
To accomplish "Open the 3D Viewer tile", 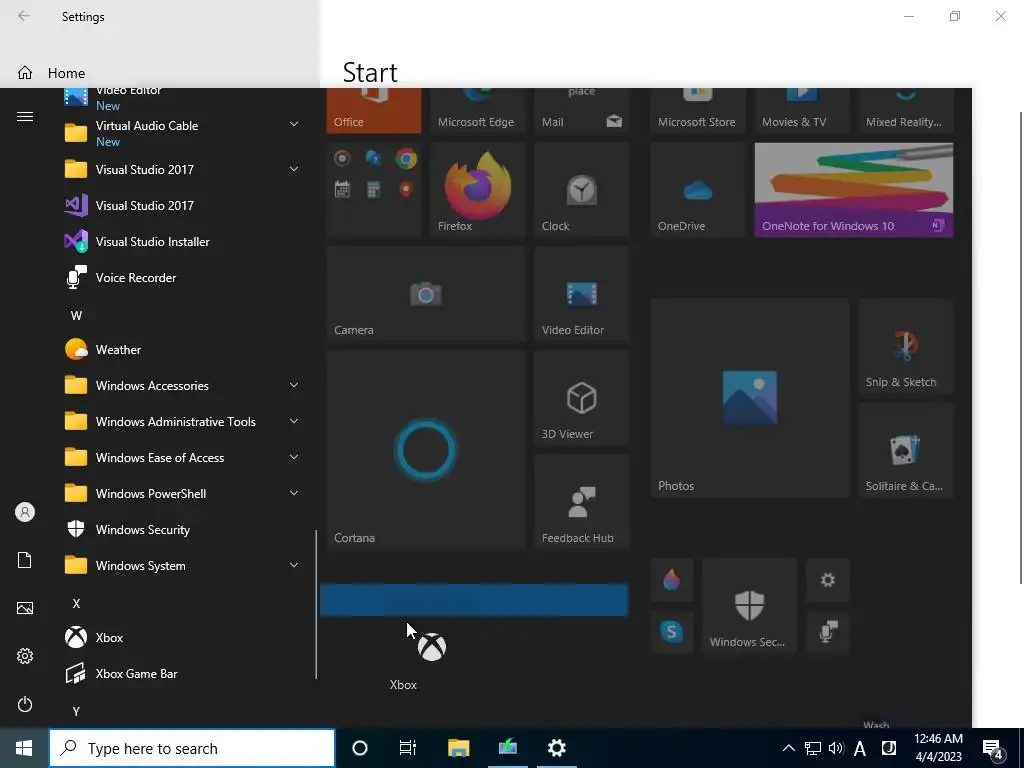I will pos(581,398).
